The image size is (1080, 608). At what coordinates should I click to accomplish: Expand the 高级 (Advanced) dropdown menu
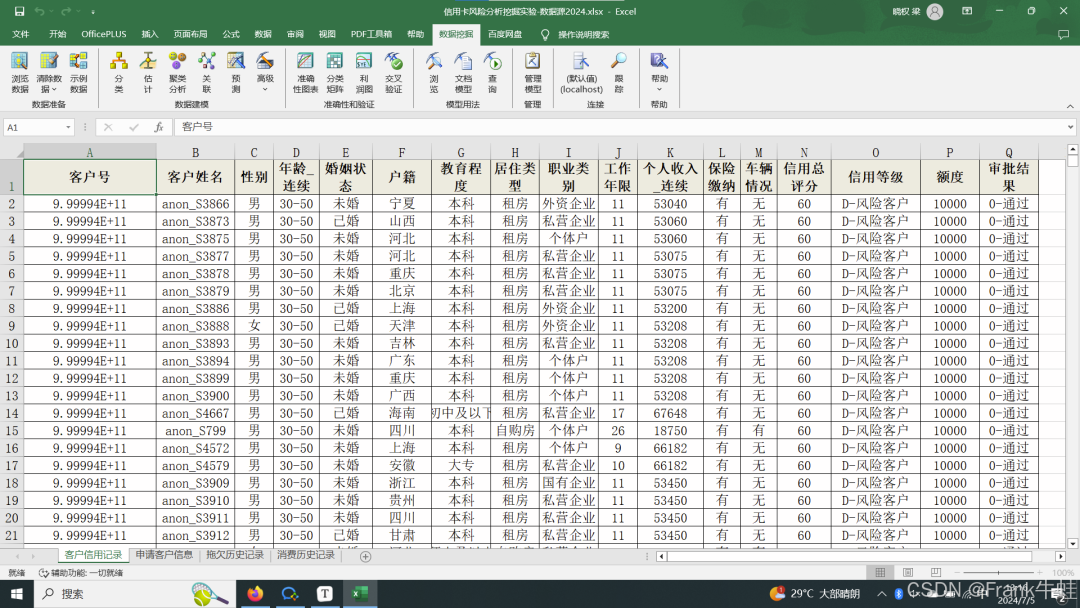coord(265,89)
